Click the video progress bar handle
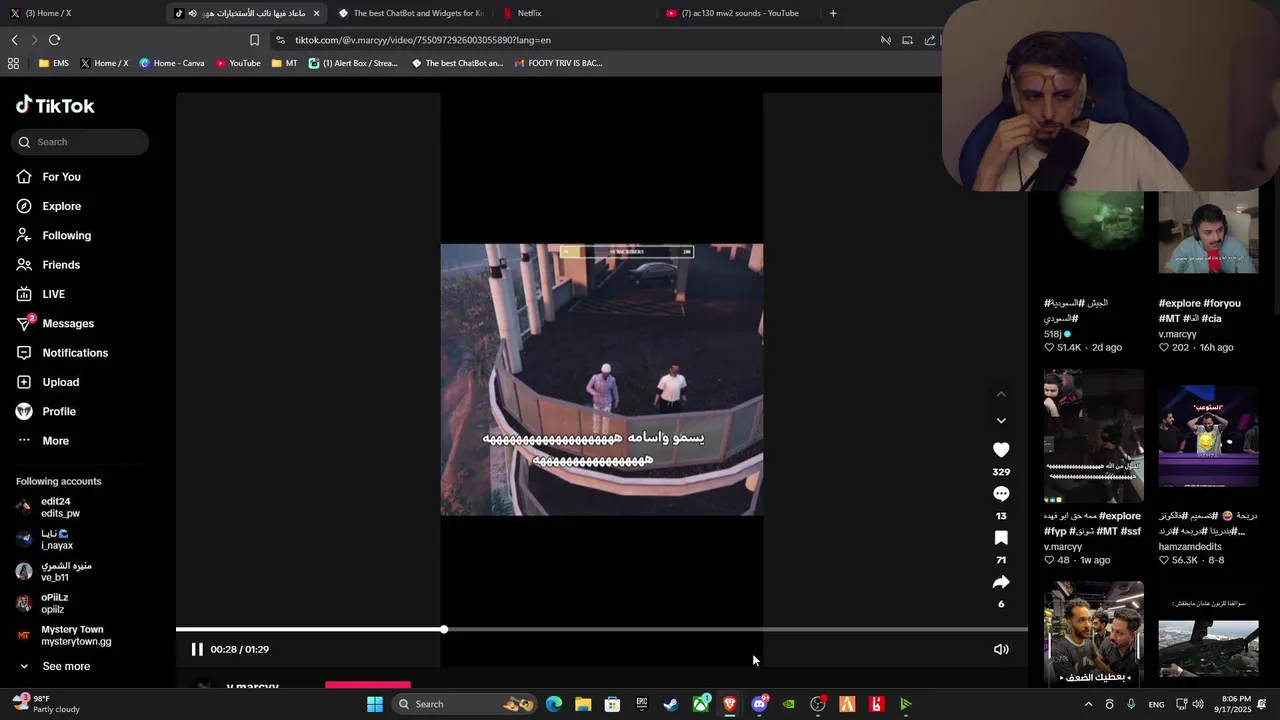 click(x=443, y=629)
